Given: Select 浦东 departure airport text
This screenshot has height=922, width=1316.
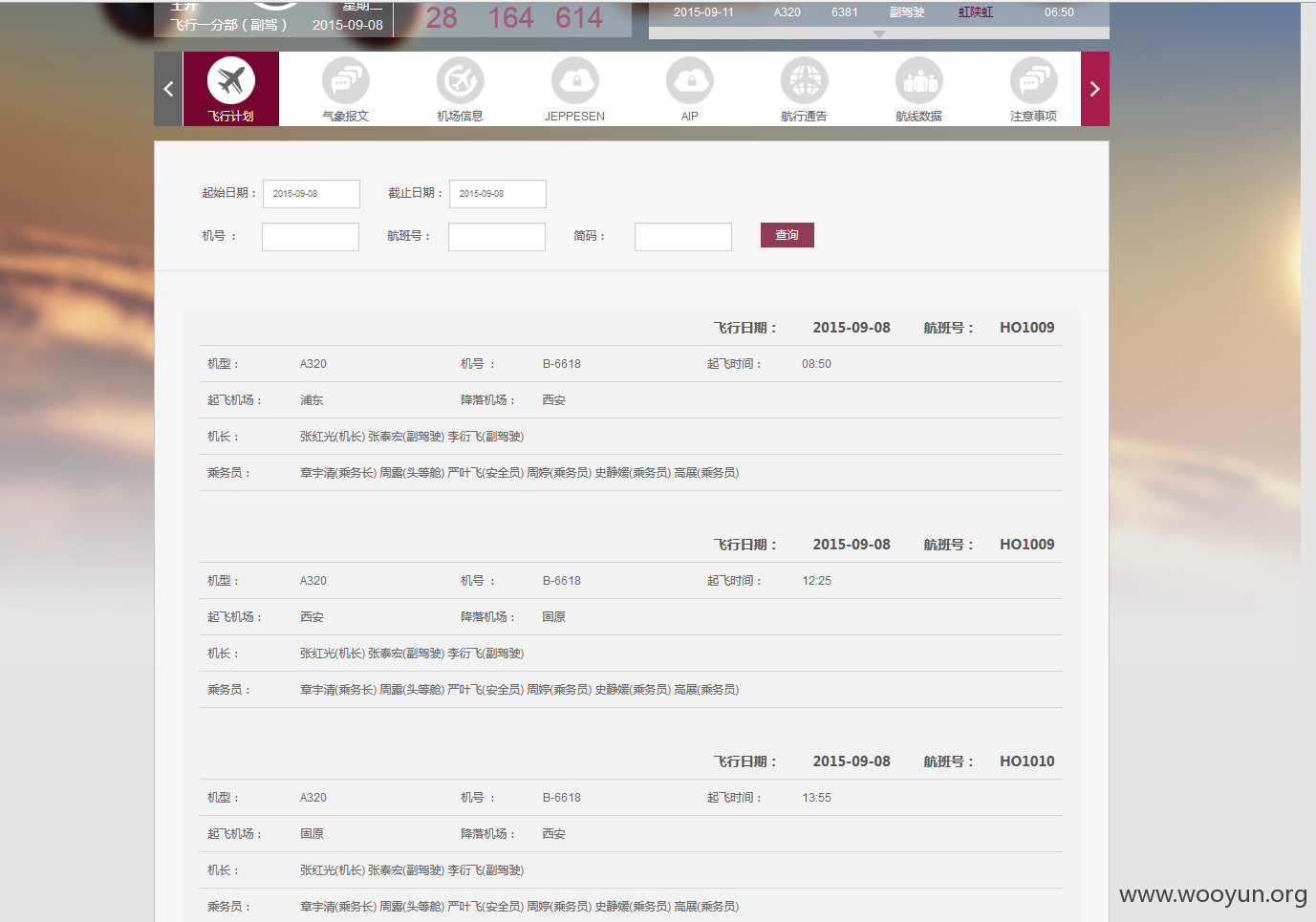Looking at the screenshot, I should (x=312, y=400).
